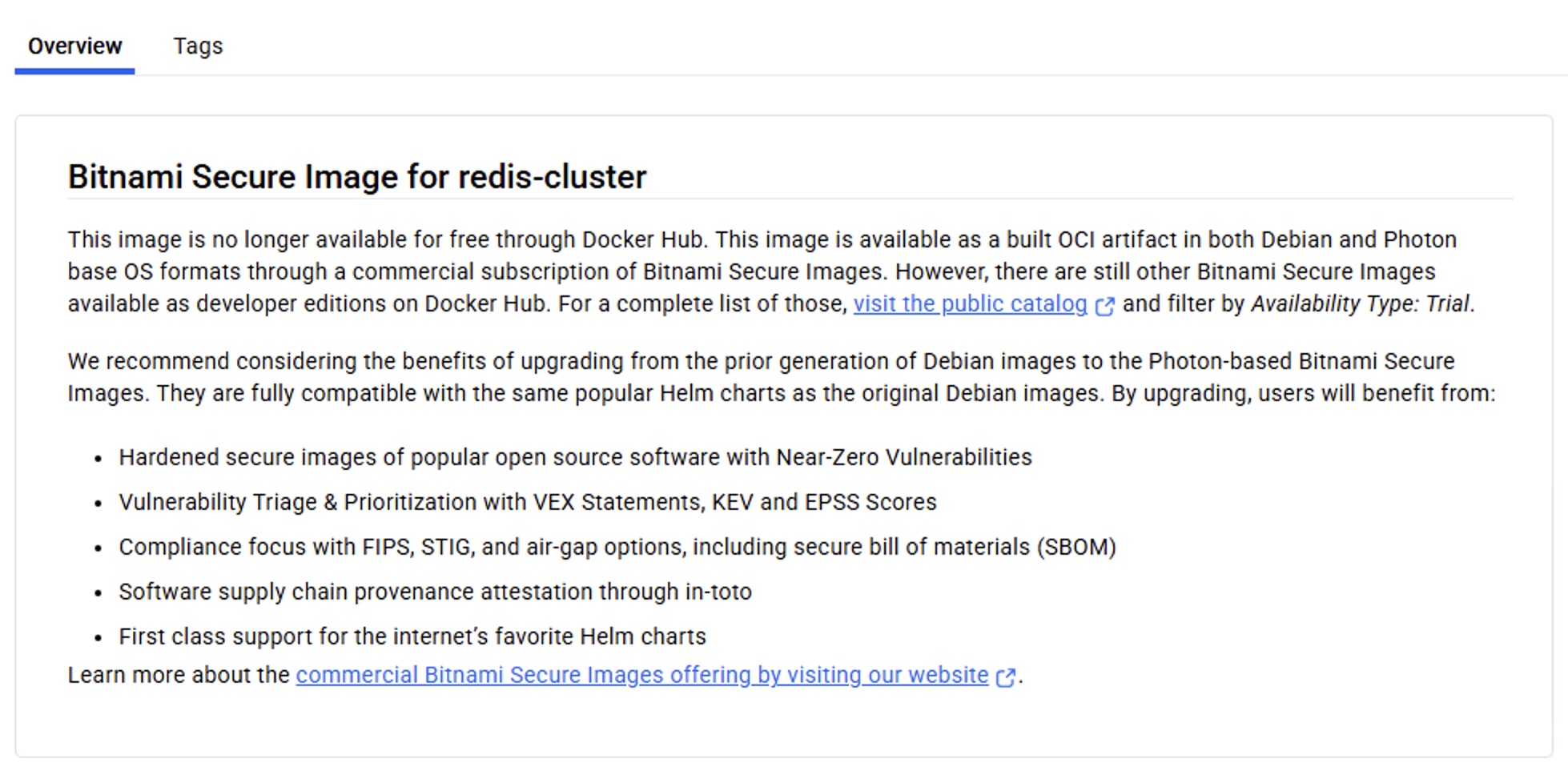Click the 'We recommend considering the benefits' sentence

point(320,362)
